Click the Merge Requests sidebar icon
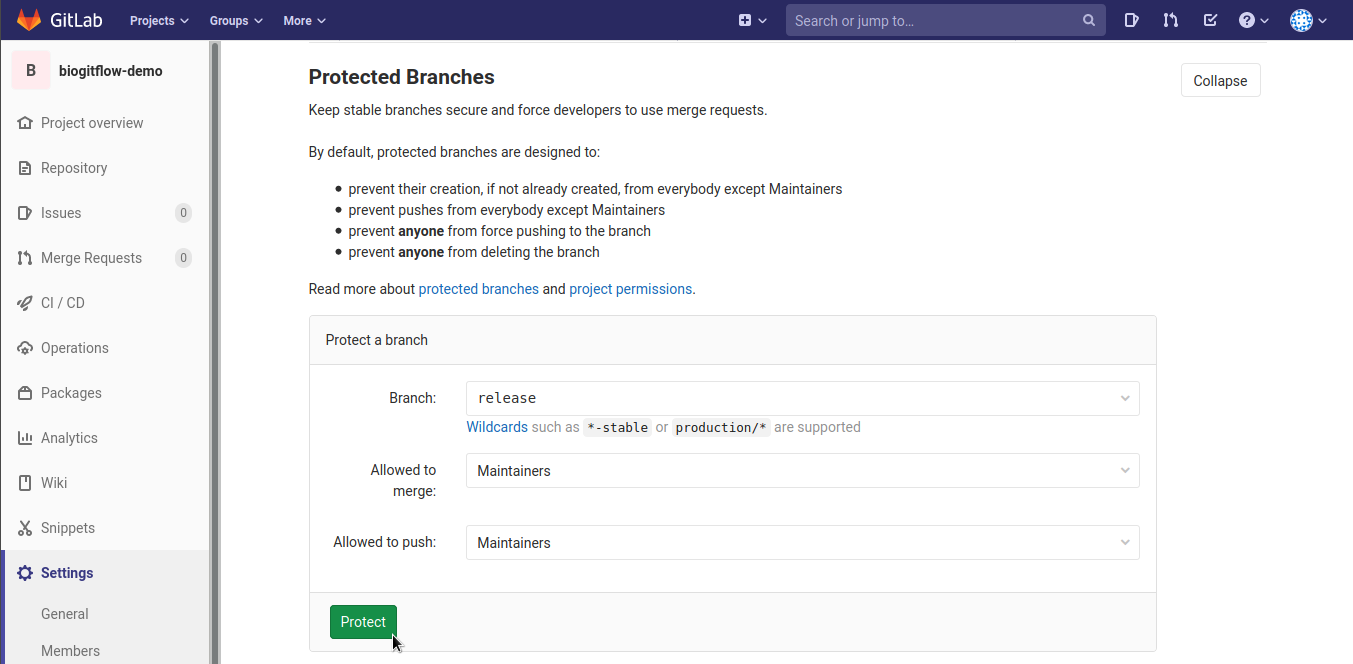Screen dimensions: 1353x664 (x=25, y=258)
